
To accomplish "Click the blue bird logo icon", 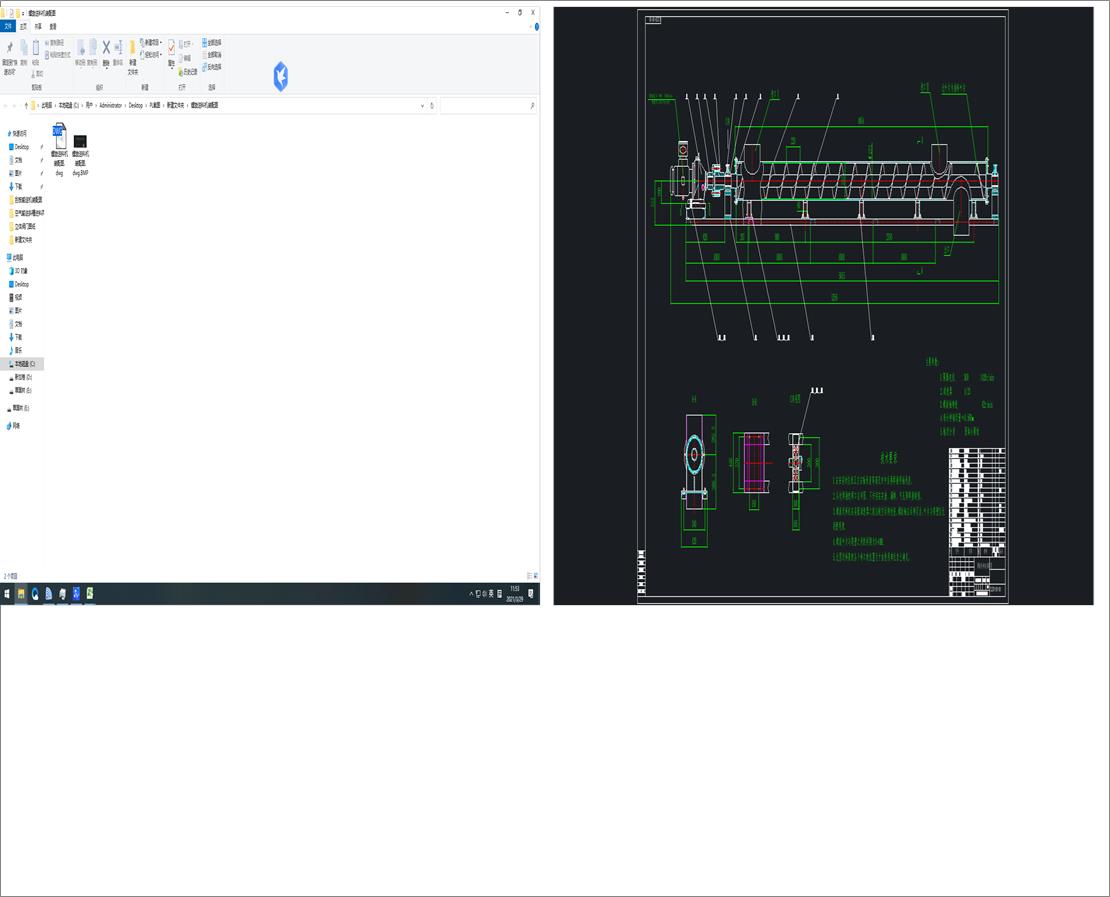I will (x=281, y=76).
